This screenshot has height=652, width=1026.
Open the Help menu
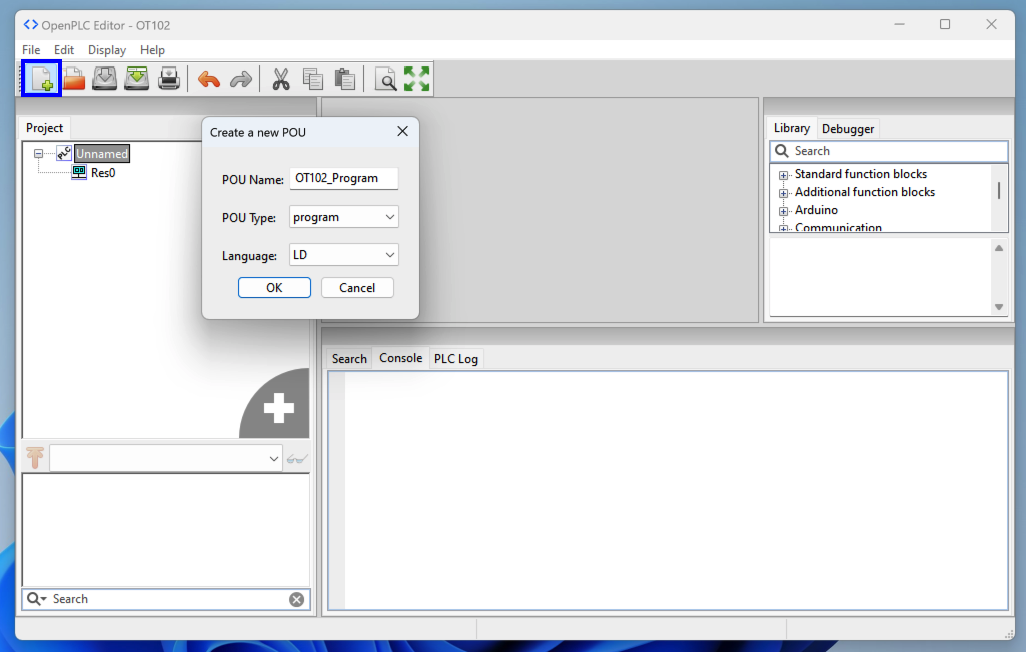pos(152,50)
